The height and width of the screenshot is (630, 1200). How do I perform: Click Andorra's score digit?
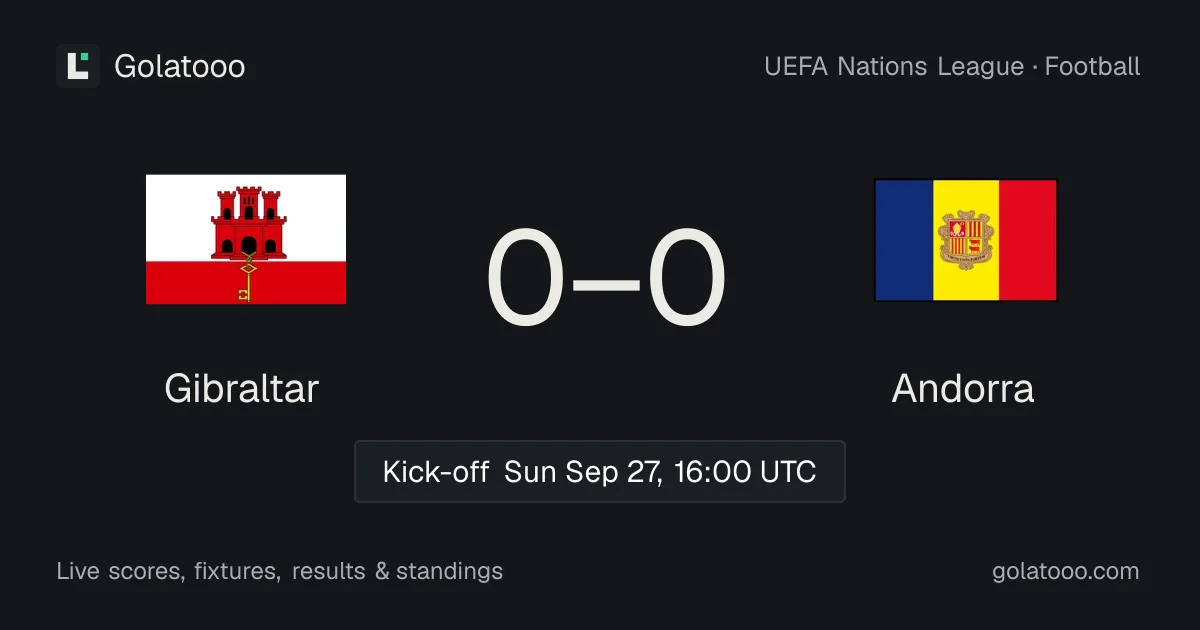pos(686,279)
